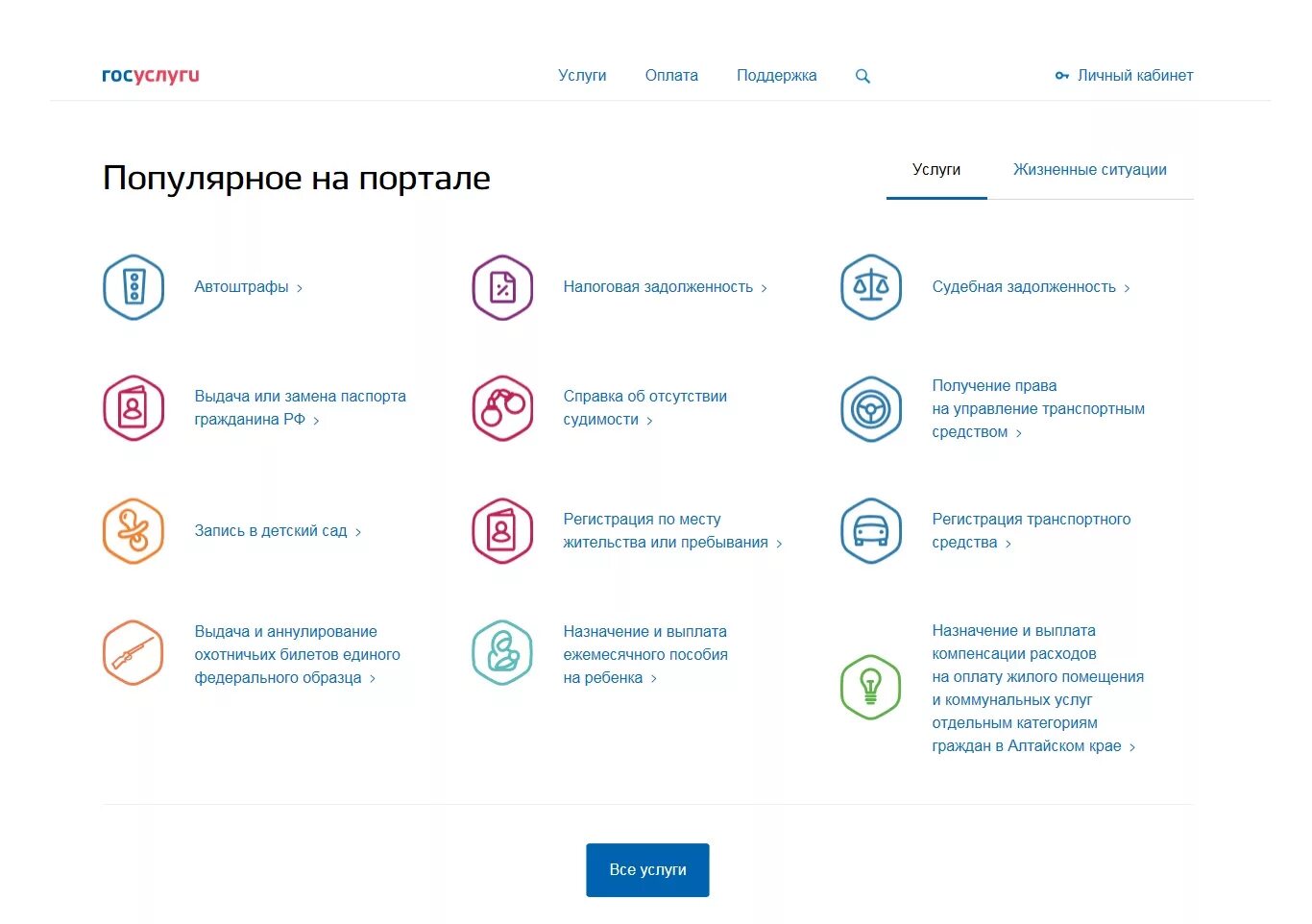Open Регистрация по месту жительства или пребывания
Screen dimensions: 1312x924
click(666, 531)
